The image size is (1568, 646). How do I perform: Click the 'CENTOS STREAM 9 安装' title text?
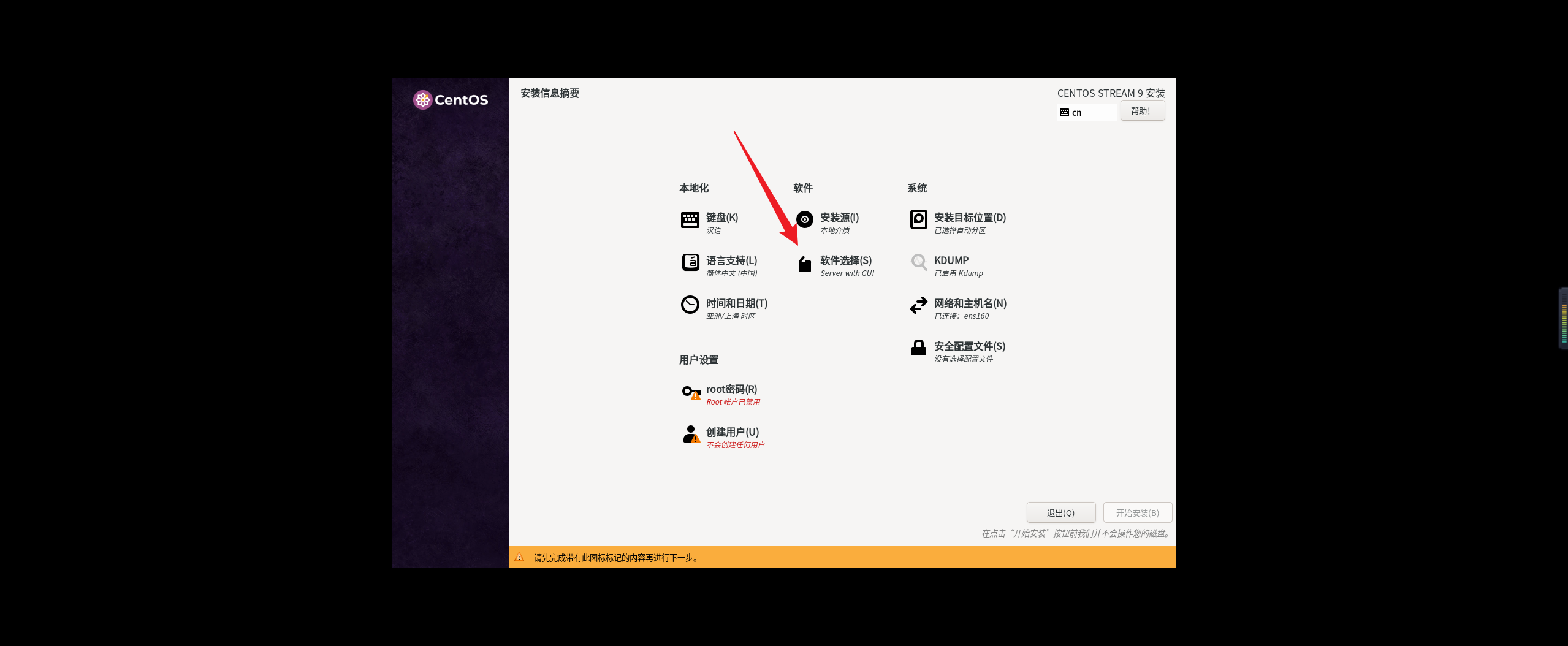pos(1111,93)
